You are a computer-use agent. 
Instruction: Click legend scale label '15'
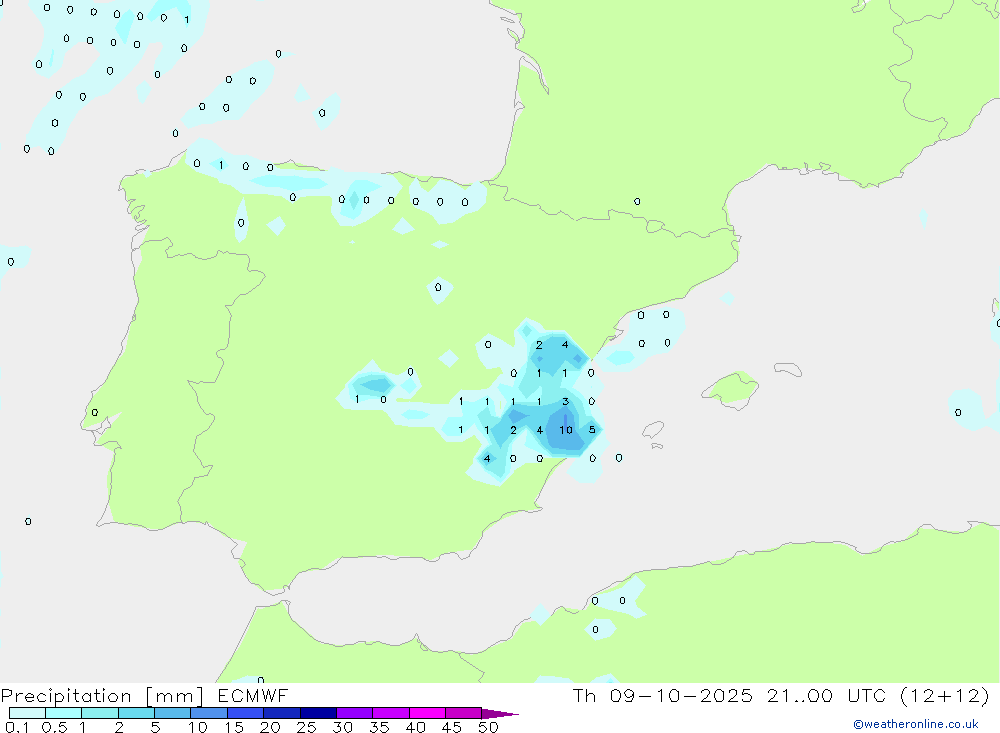234,727
